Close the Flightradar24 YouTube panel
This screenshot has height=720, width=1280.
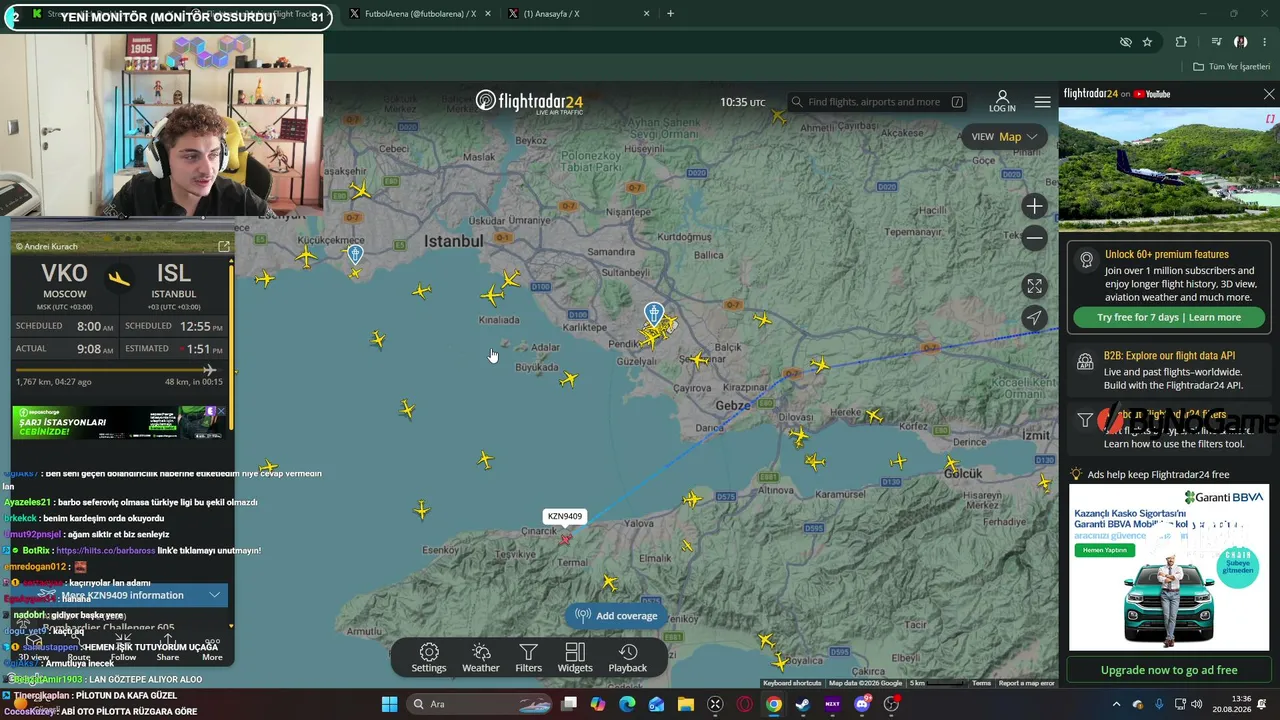[1269, 94]
